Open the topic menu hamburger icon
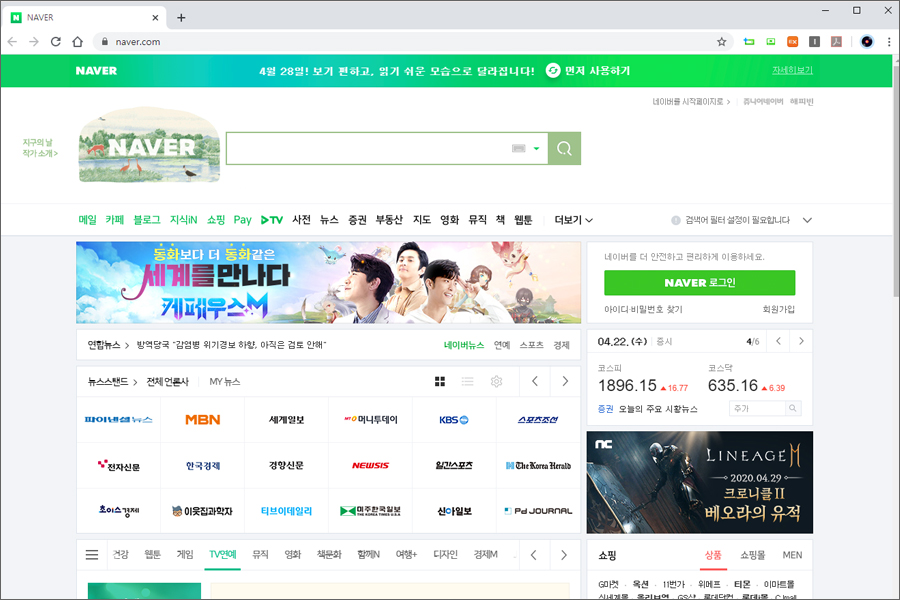 tap(92, 555)
